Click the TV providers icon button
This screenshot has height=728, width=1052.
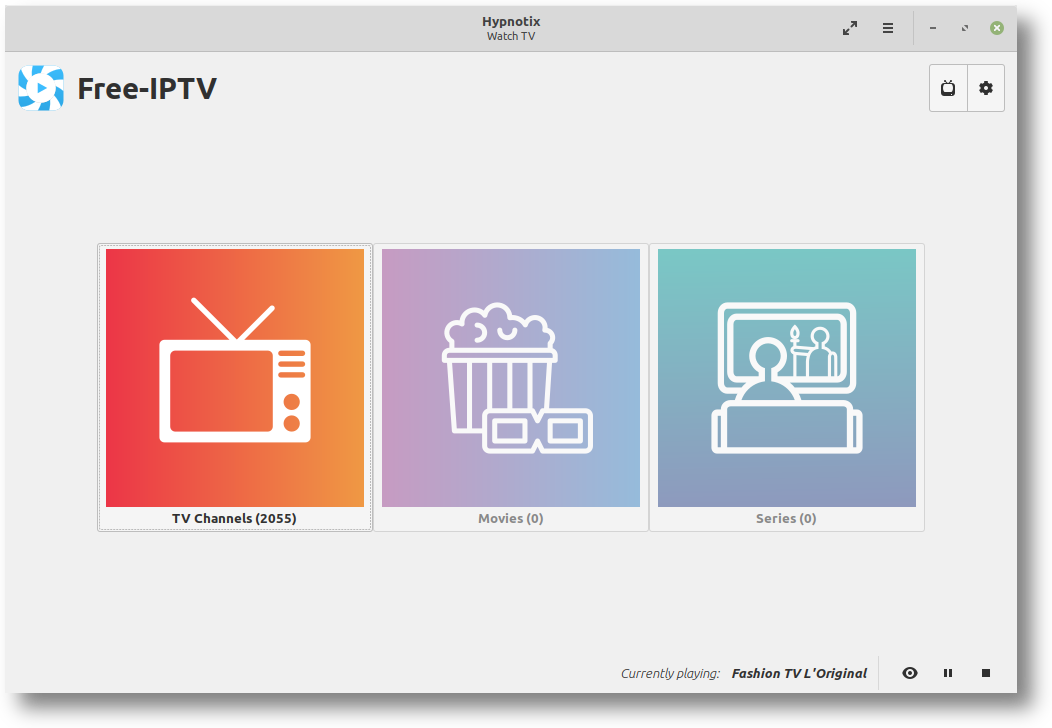(948, 88)
